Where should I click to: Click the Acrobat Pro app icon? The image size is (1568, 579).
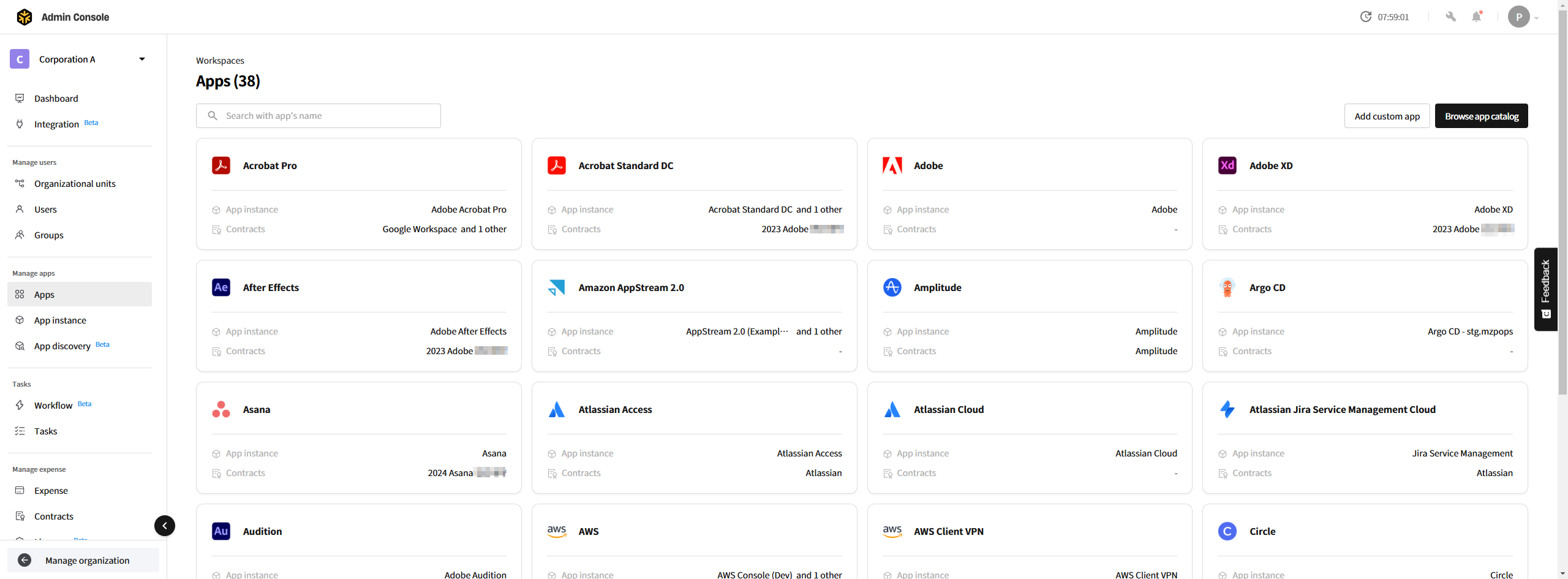point(221,165)
